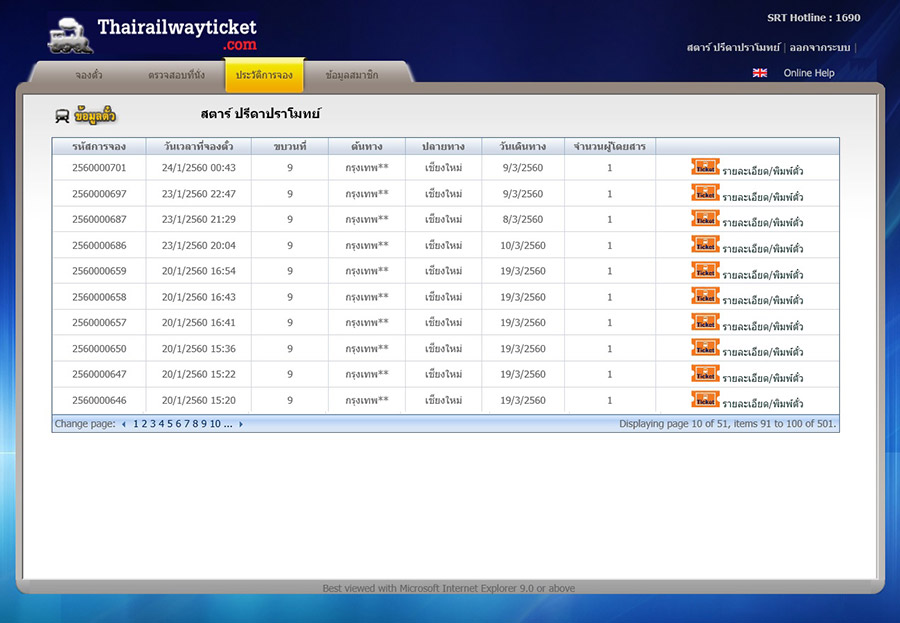Go to next pages arrow in pager
The width and height of the screenshot is (900, 623).
(241, 424)
